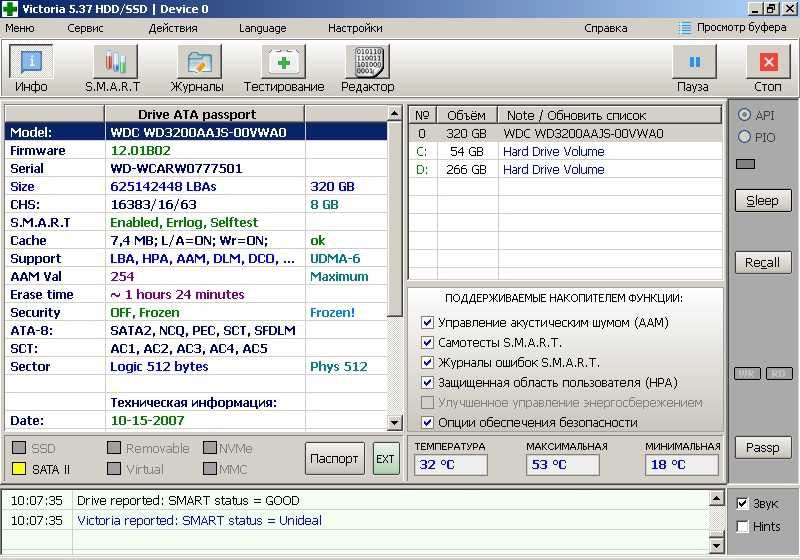Select C: 54 GB volume row
The width and height of the screenshot is (800, 560).
point(565,151)
